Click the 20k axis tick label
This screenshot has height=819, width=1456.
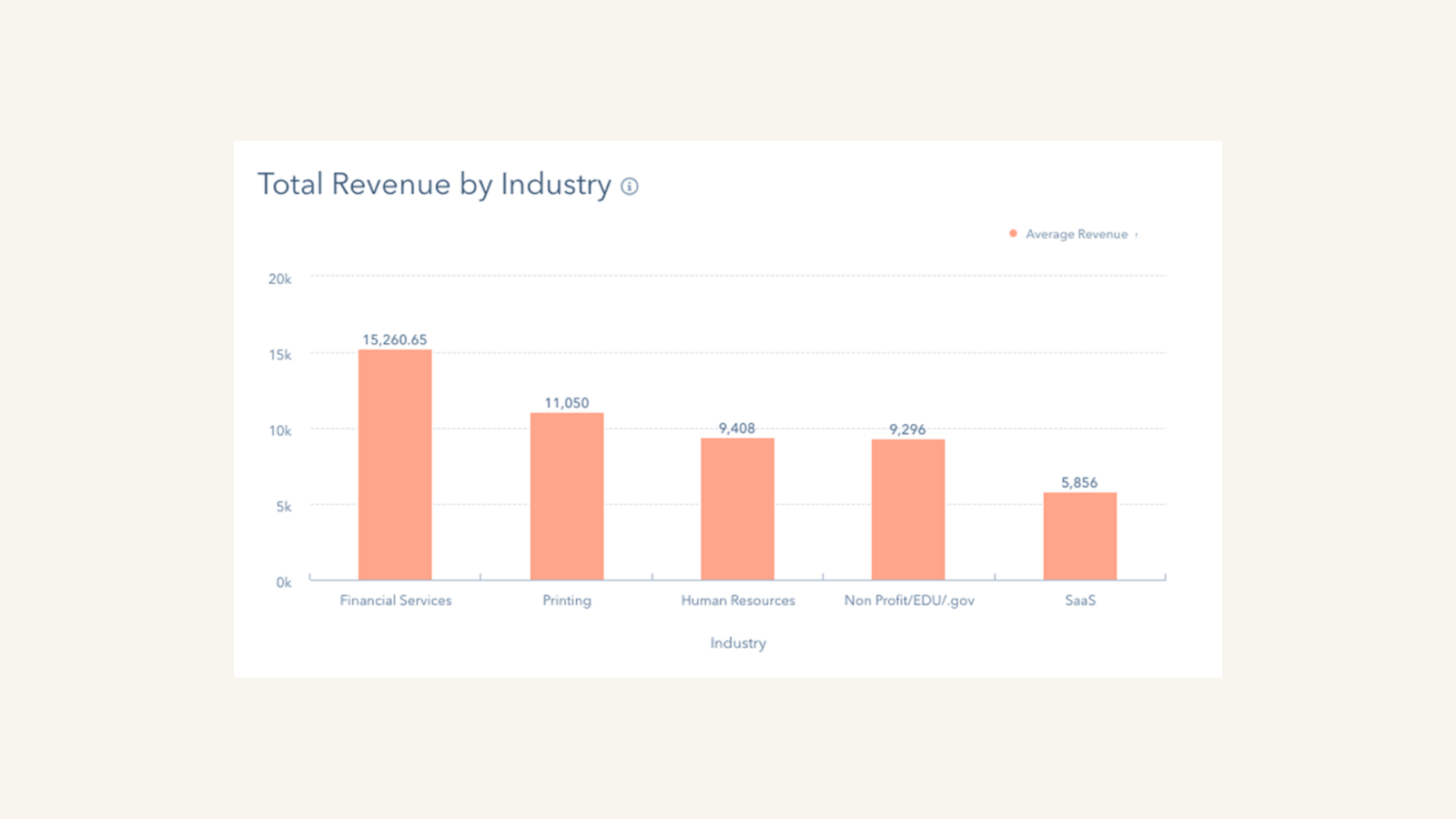[x=281, y=278]
